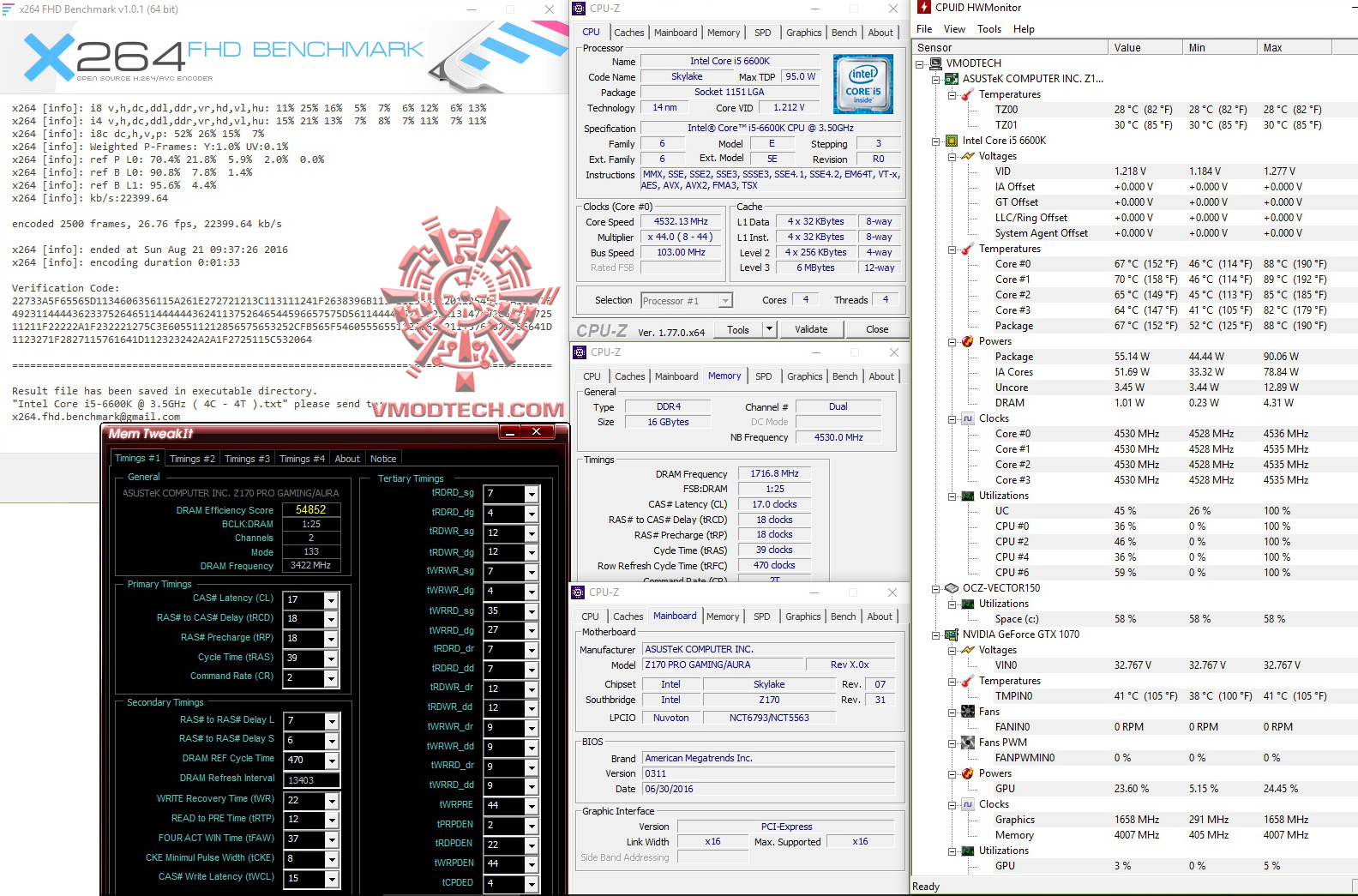The width and height of the screenshot is (1358, 896).
Task: Open the Notice tab in Mem TweakIt
Action: click(x=383, y=459)
